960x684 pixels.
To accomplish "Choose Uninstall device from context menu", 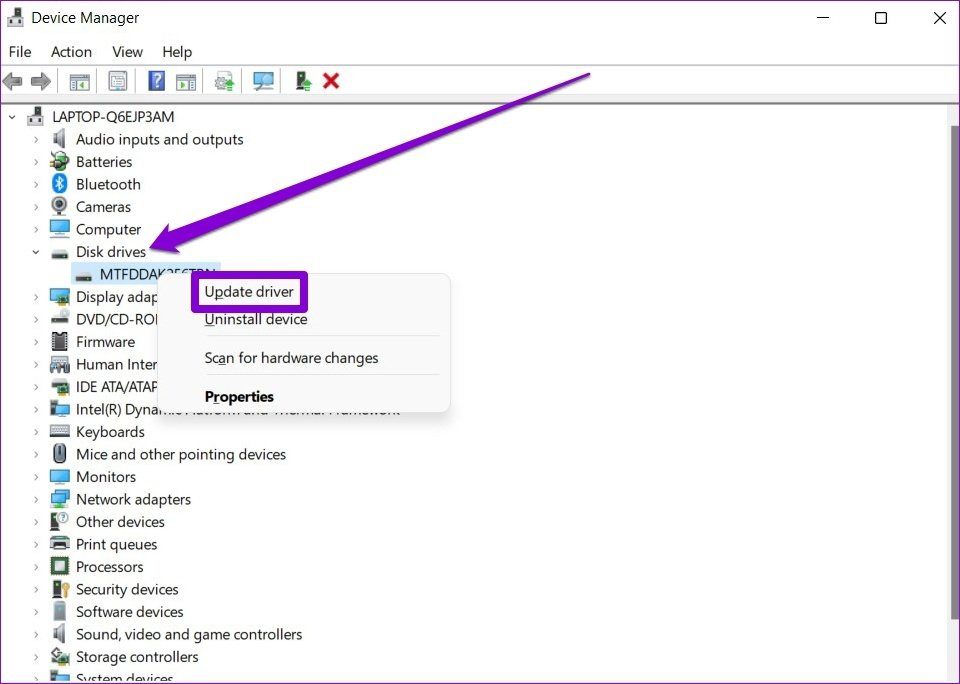I will [x=256, y=319].
